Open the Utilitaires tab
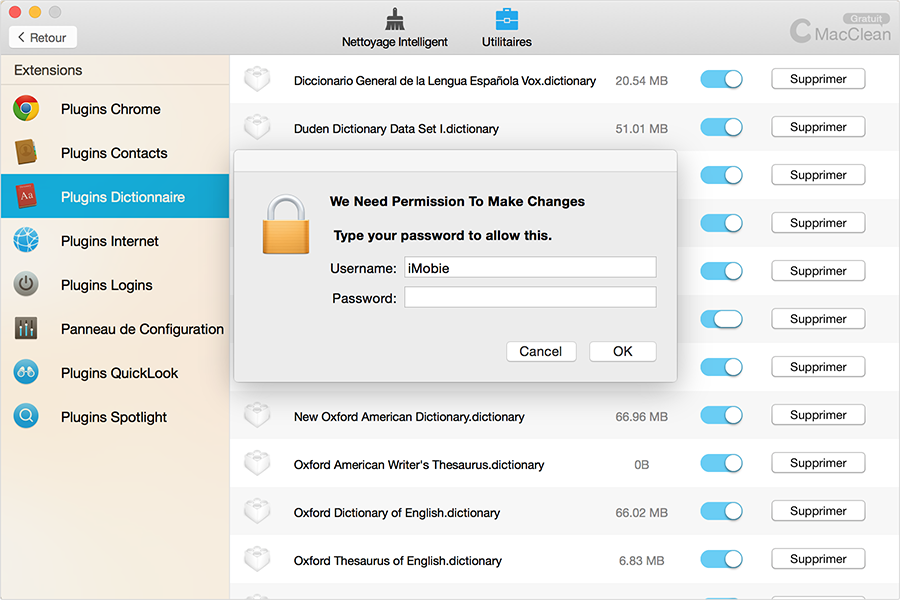 pyautogui.click(x=506, y=28)
